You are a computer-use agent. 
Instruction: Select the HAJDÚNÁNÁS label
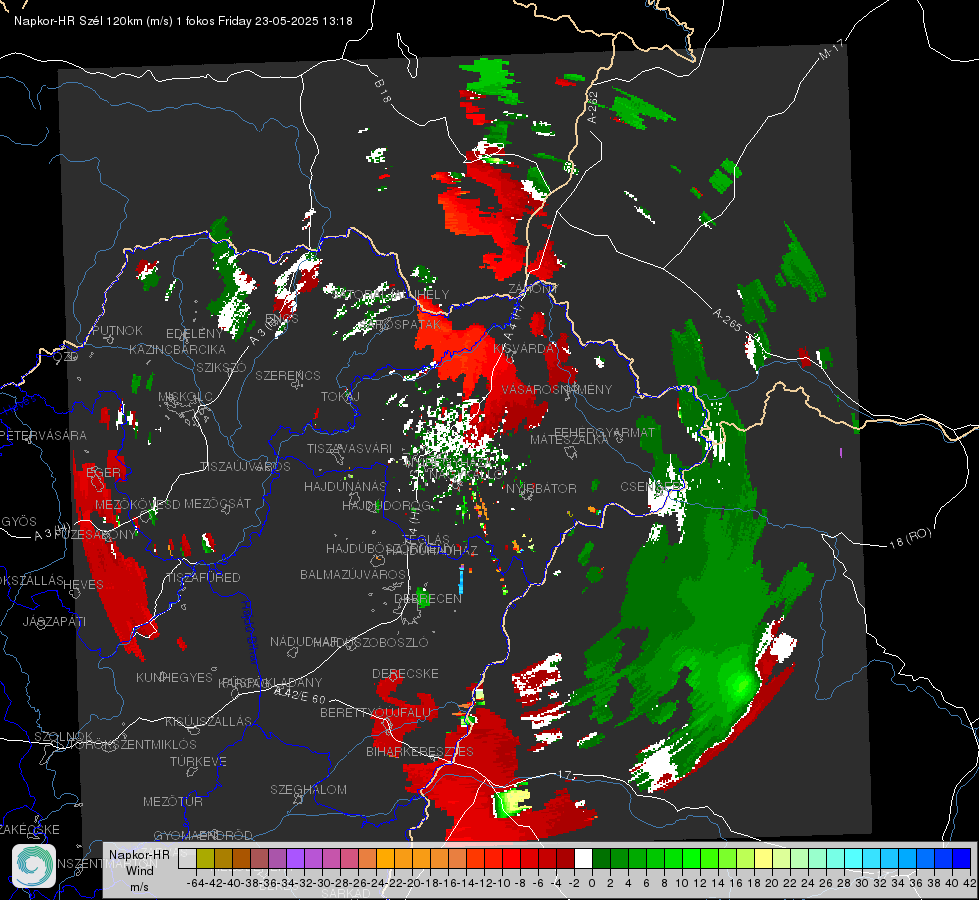[x=345, y=486]
